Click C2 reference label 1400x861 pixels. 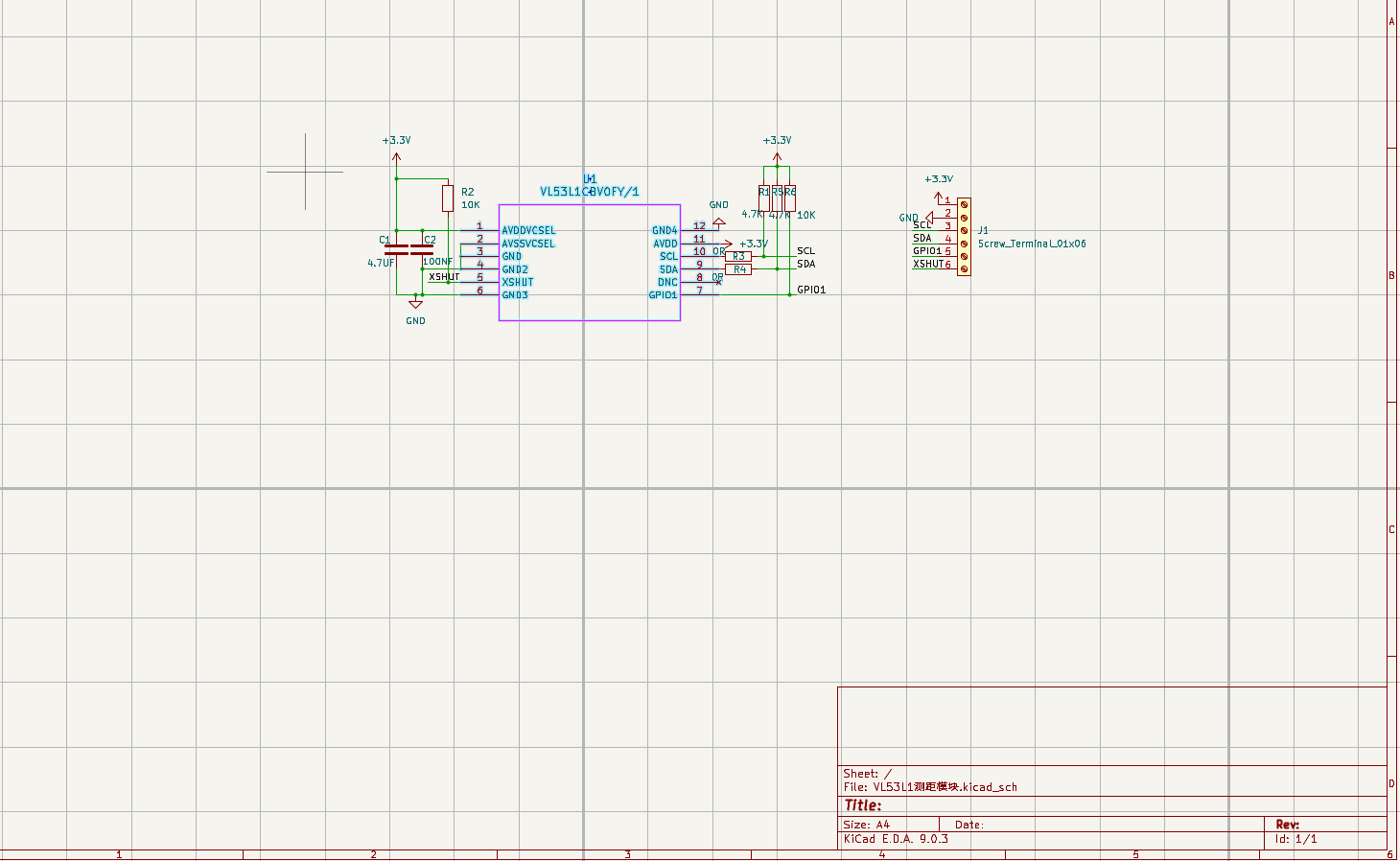430,240
